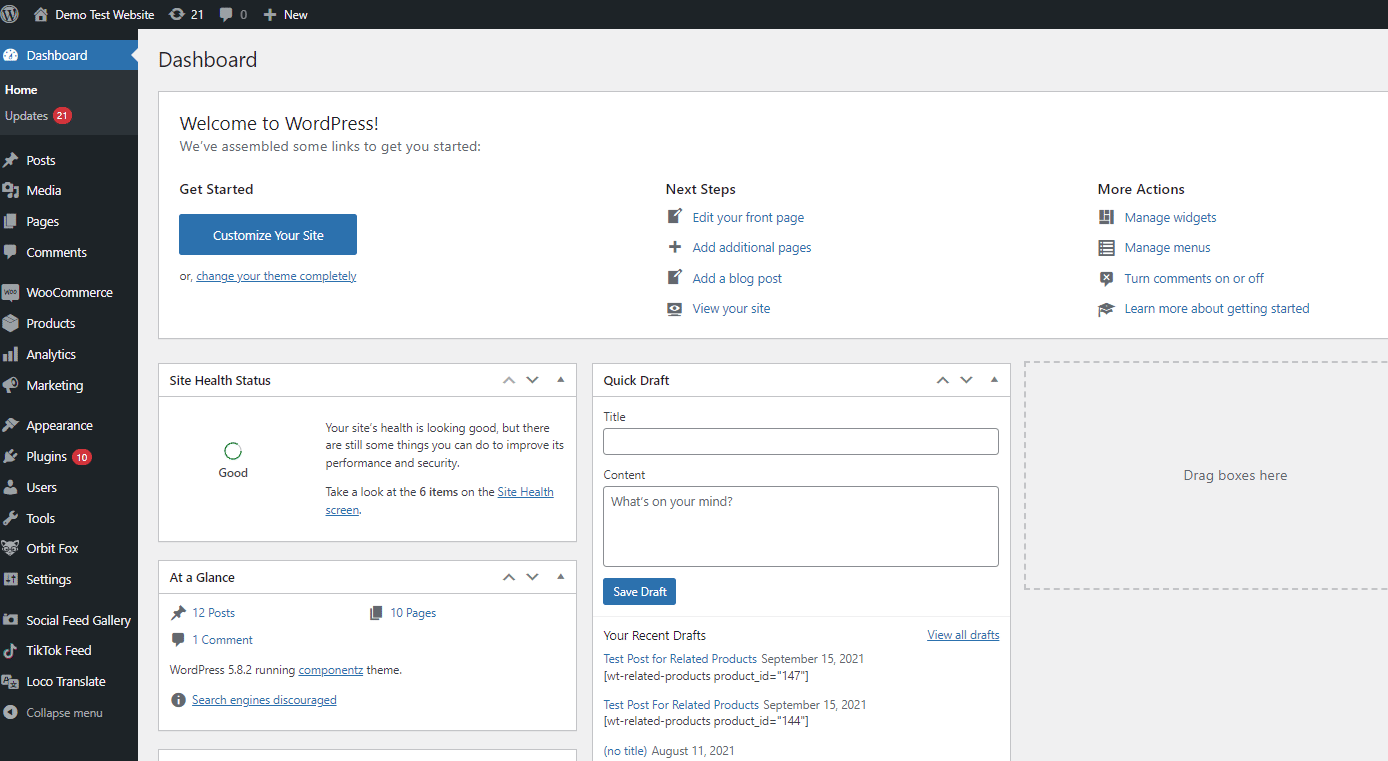Image resolution: width=1388 pixels, height=761 pixels.
Task: Click the TikTok Feed icon
Action: coord(11,650)
